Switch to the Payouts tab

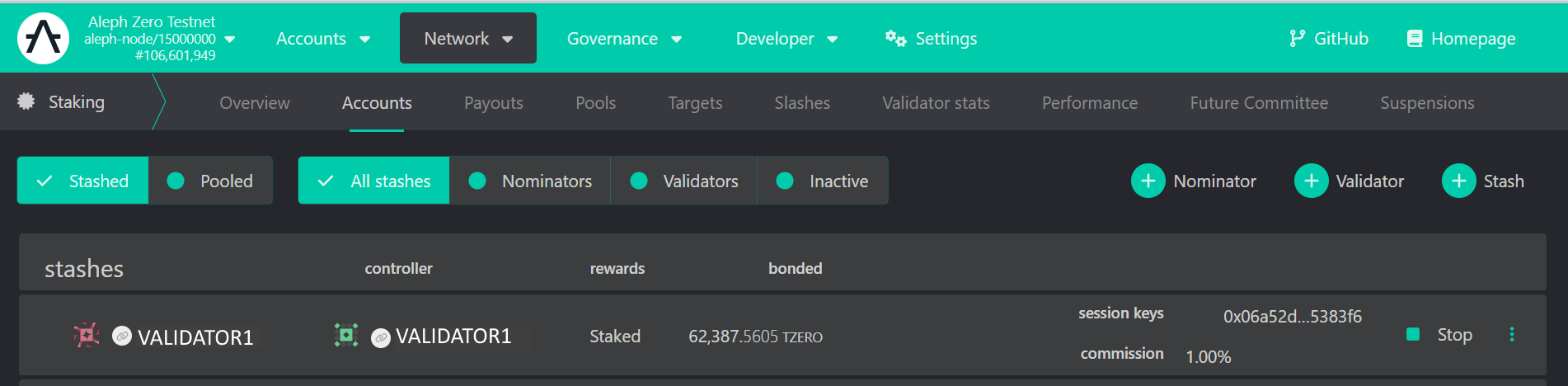tap(493, 103)
